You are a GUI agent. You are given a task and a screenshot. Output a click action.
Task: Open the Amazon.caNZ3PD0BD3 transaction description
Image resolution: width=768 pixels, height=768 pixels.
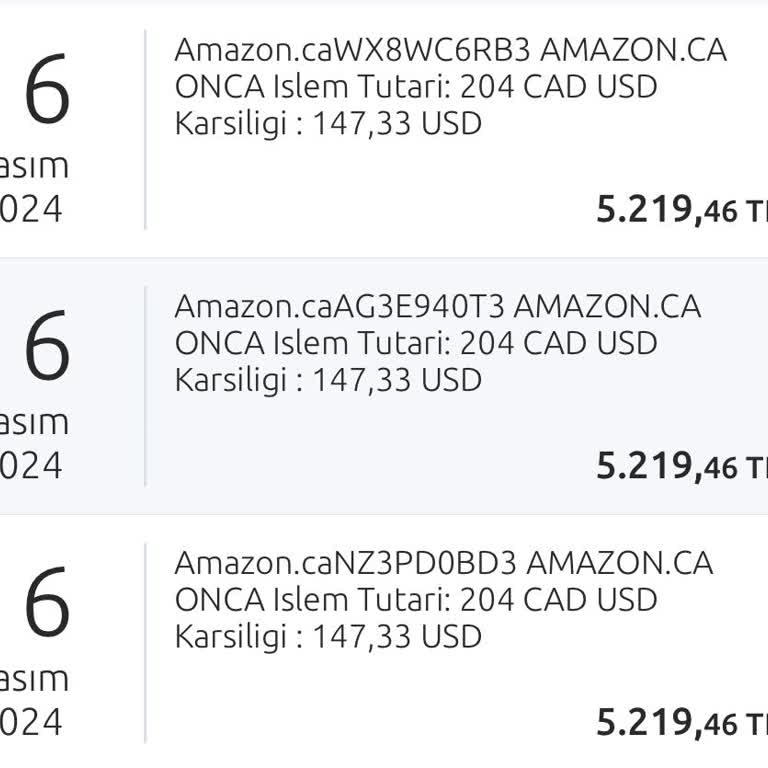tap(443, 563)
